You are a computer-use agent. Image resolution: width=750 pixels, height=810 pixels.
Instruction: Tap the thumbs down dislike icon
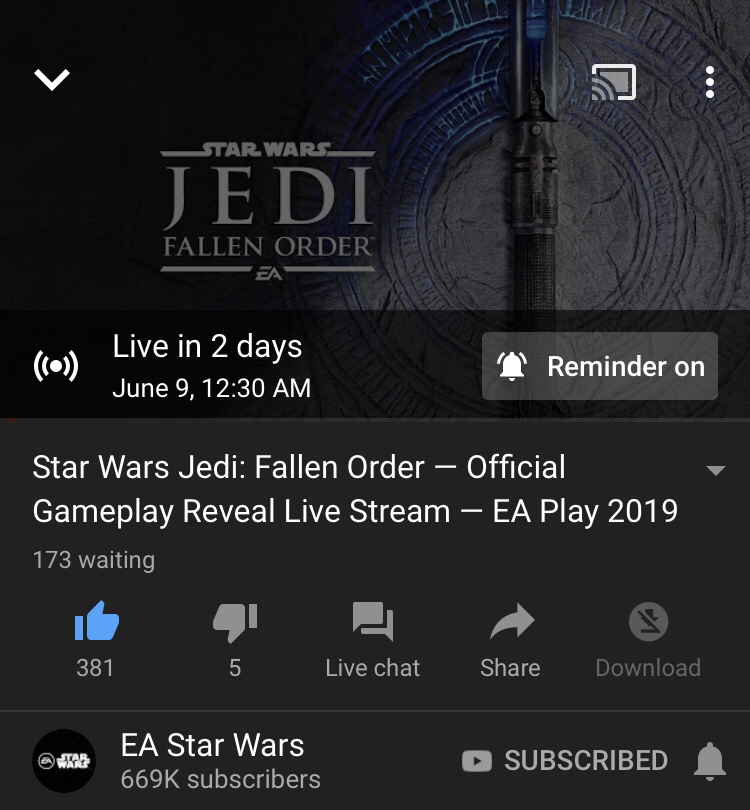tap(235, 622)
